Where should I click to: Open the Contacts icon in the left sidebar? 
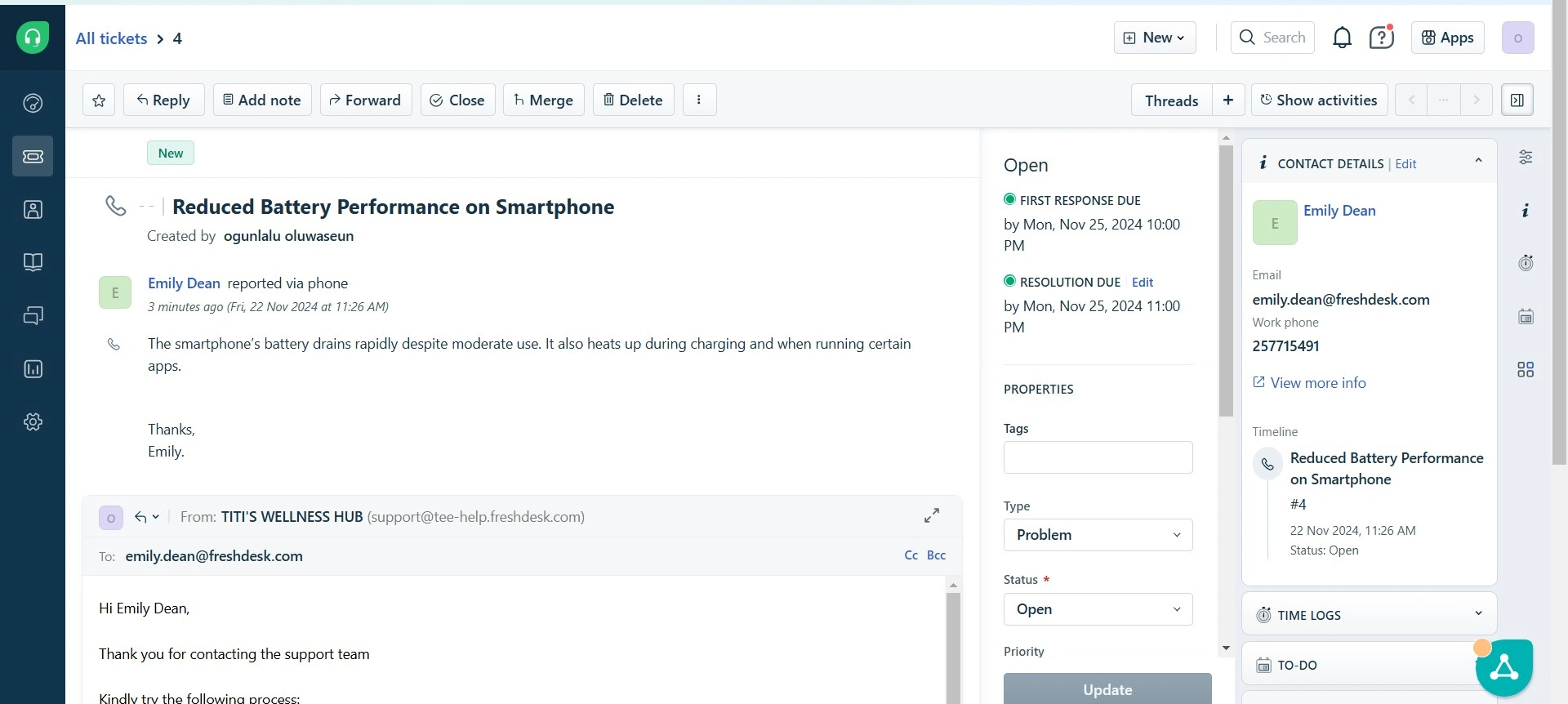[33, 210]
